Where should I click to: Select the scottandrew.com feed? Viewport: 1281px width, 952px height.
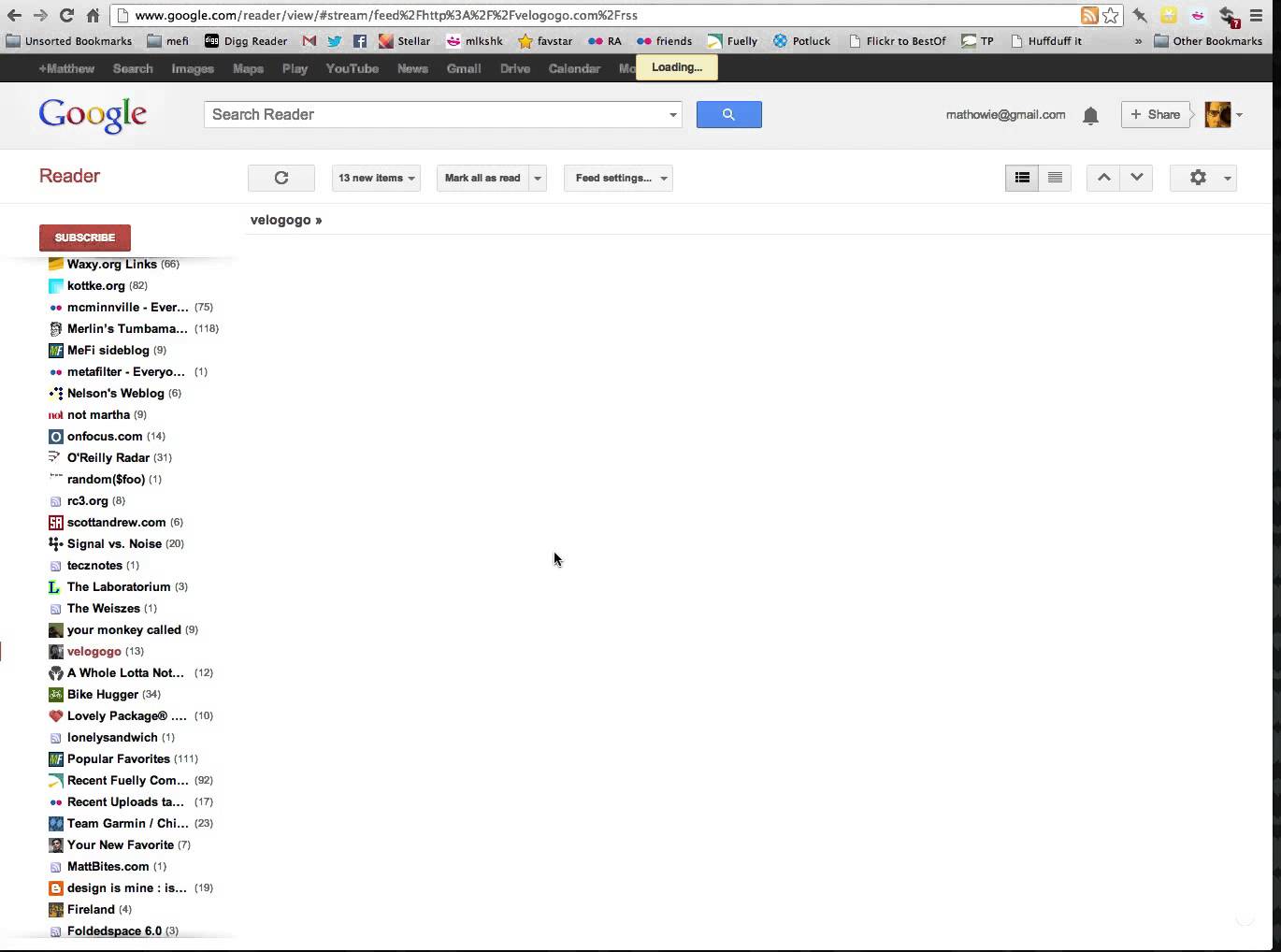pos(115,522)
